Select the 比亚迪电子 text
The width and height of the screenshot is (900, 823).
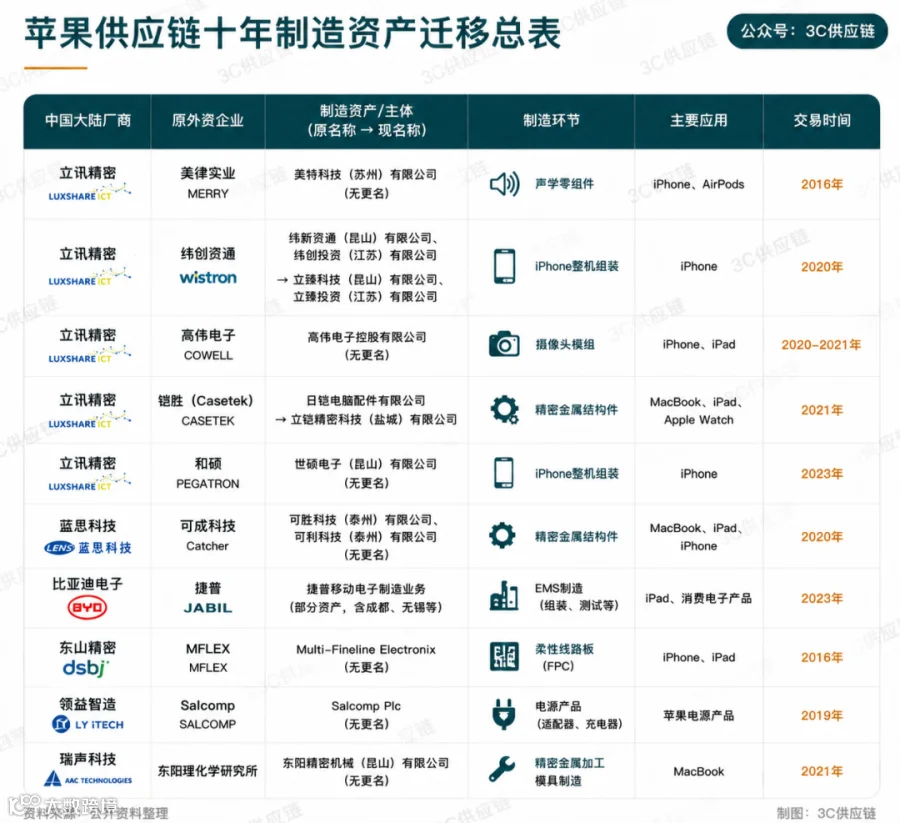point(88,584)
